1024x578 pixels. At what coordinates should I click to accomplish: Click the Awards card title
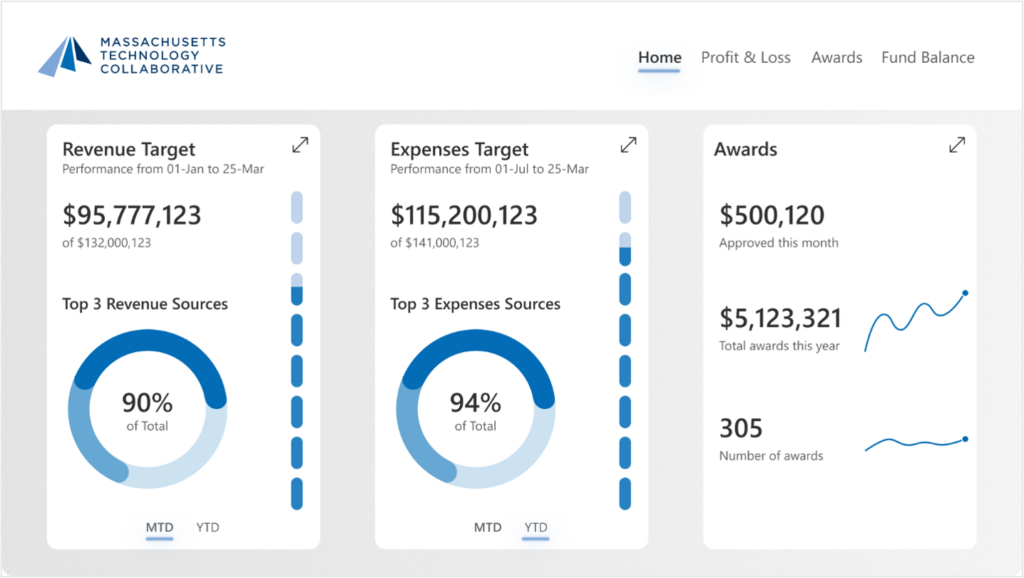tap(745, 150)
